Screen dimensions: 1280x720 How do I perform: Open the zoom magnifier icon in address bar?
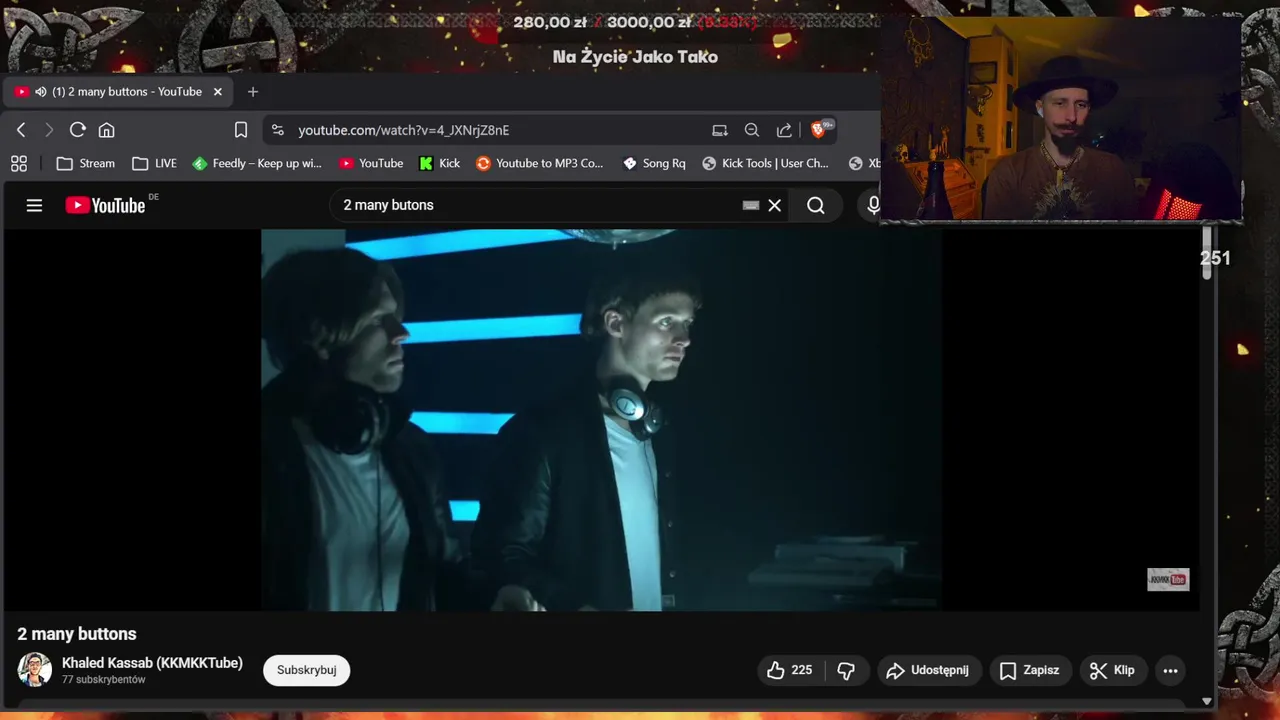tap(752, 130)
